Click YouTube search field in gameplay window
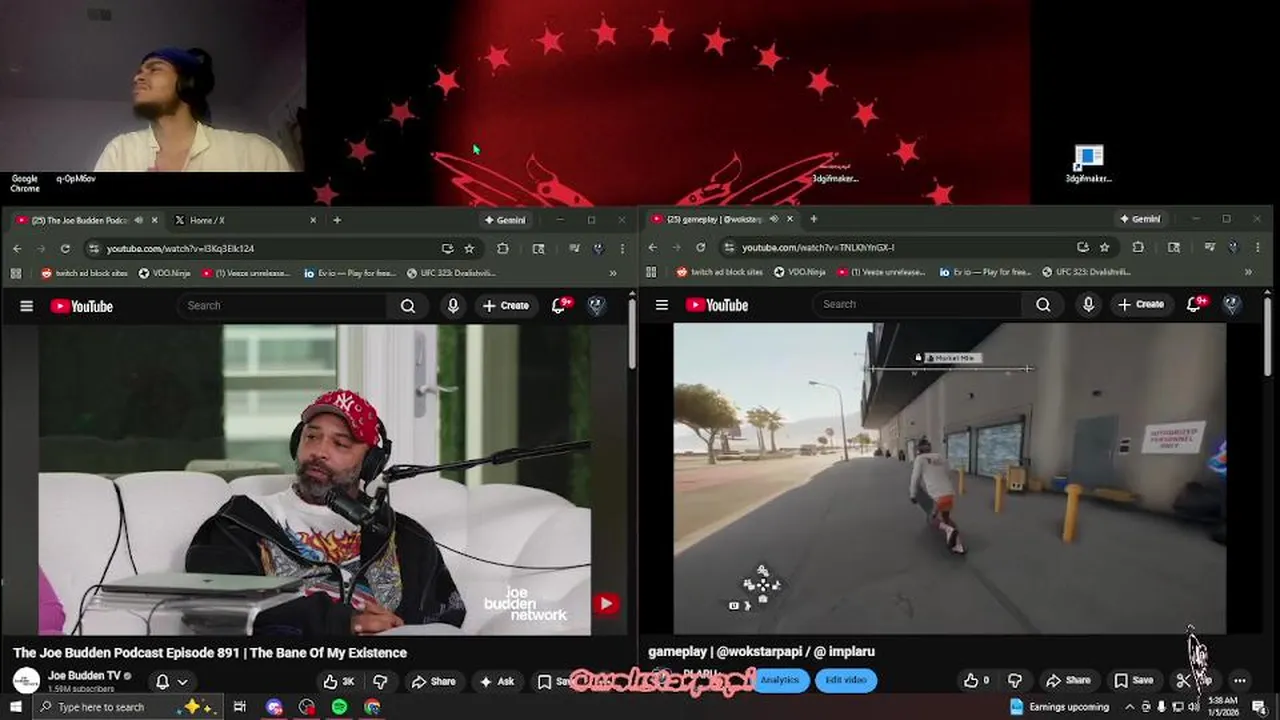The height and width of the screenshot is (720, 1280). (x=920, y=305)
